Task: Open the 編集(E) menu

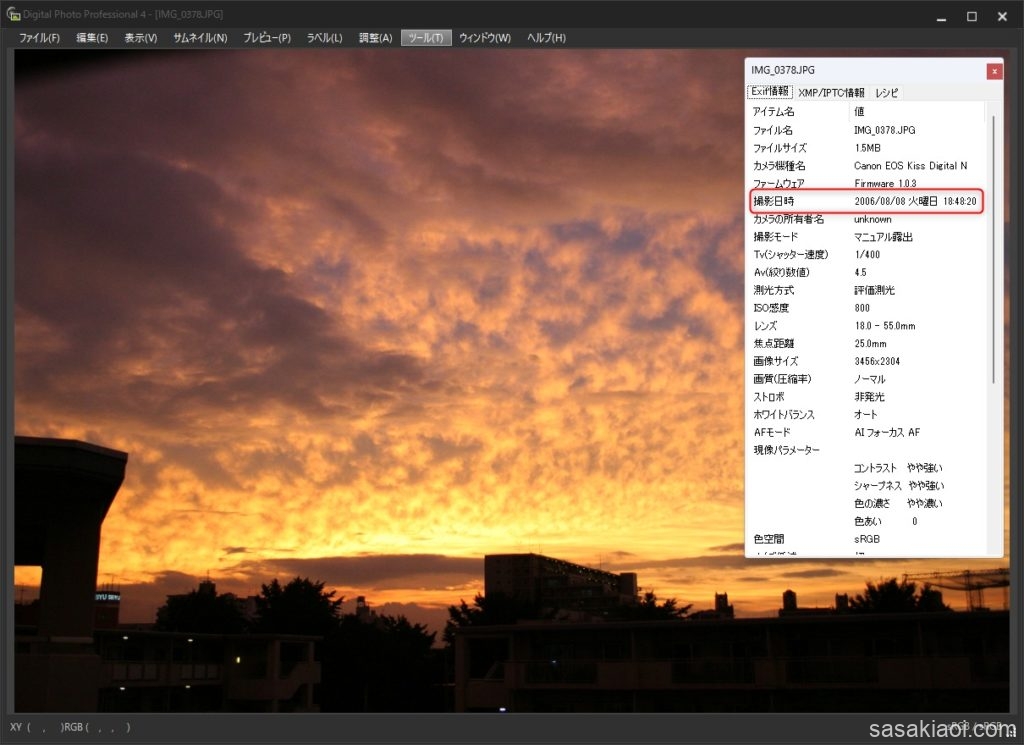Action: [92, 38]
